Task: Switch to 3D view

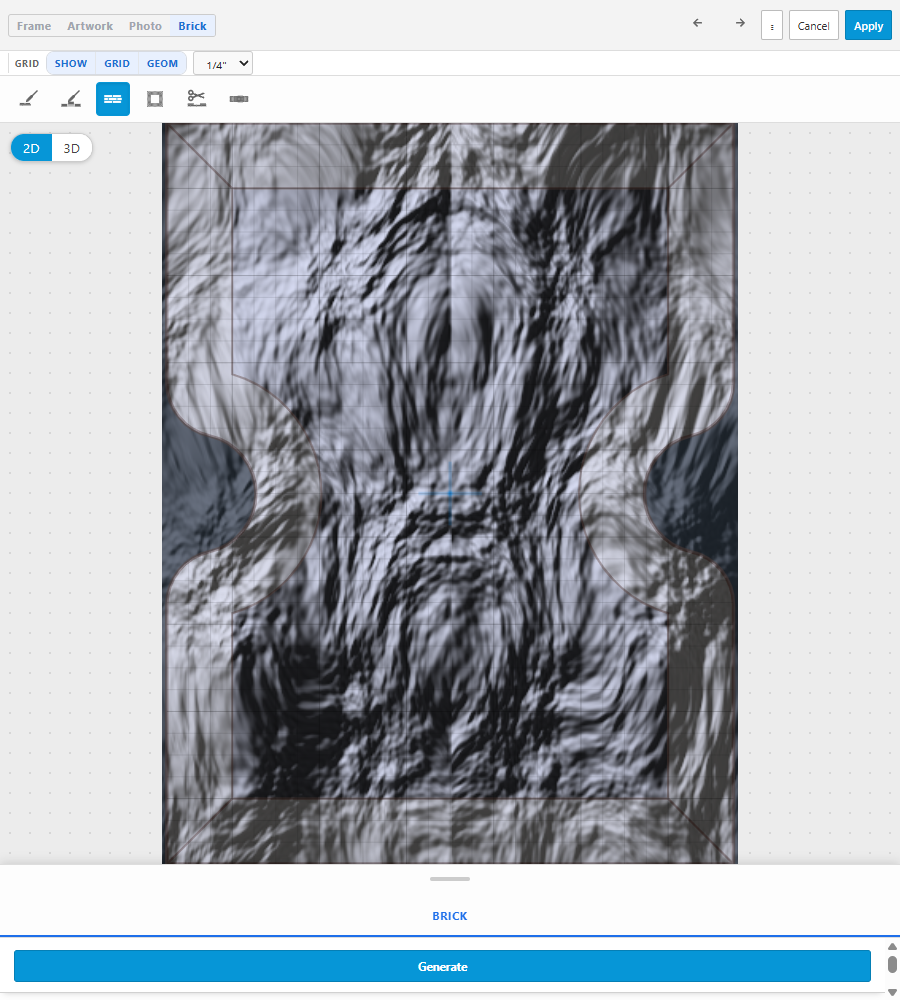Action: pyautogui.click(x=71, y=148)
